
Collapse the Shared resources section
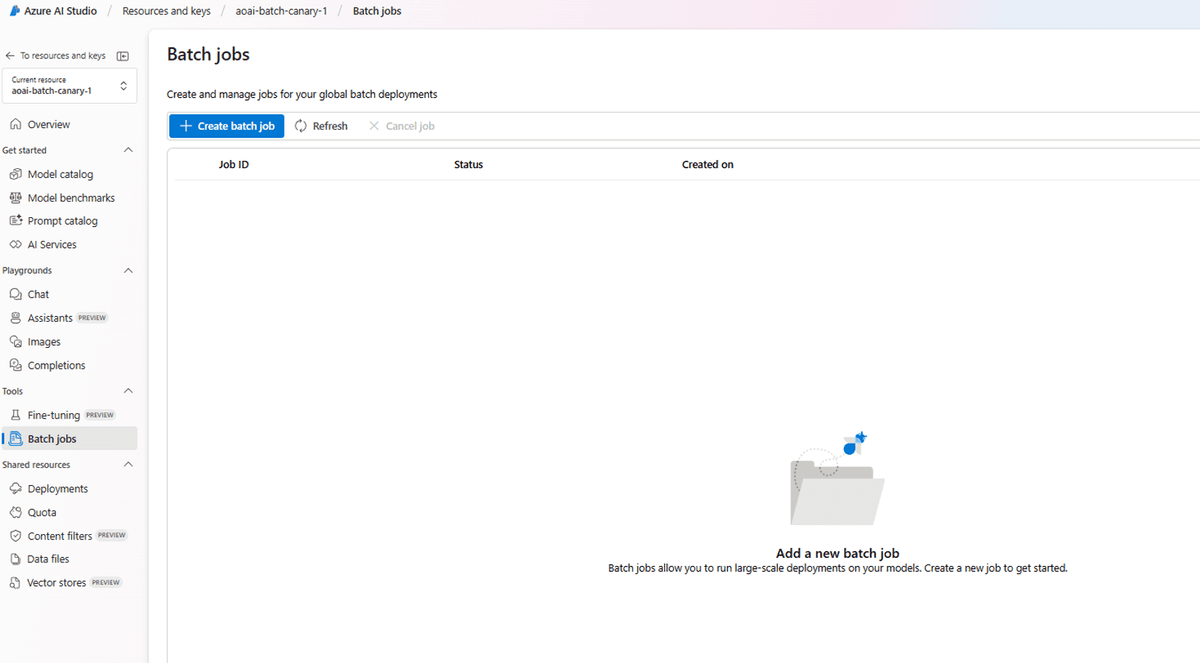click(x=127, y=463)
